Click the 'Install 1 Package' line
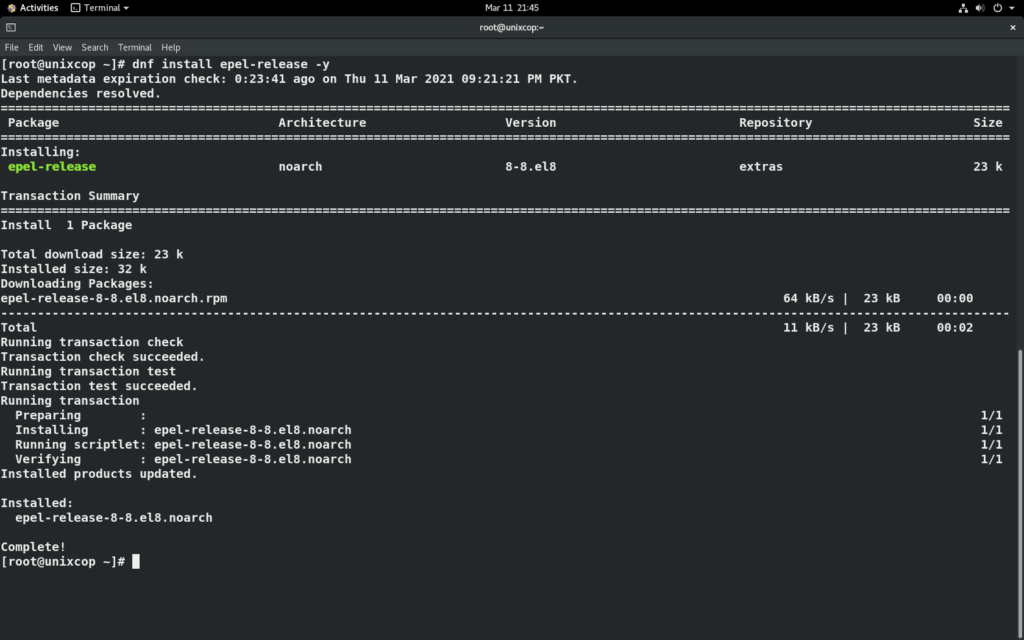The width and height of the screenshot is (1024, 640). [x=66, y=225]
